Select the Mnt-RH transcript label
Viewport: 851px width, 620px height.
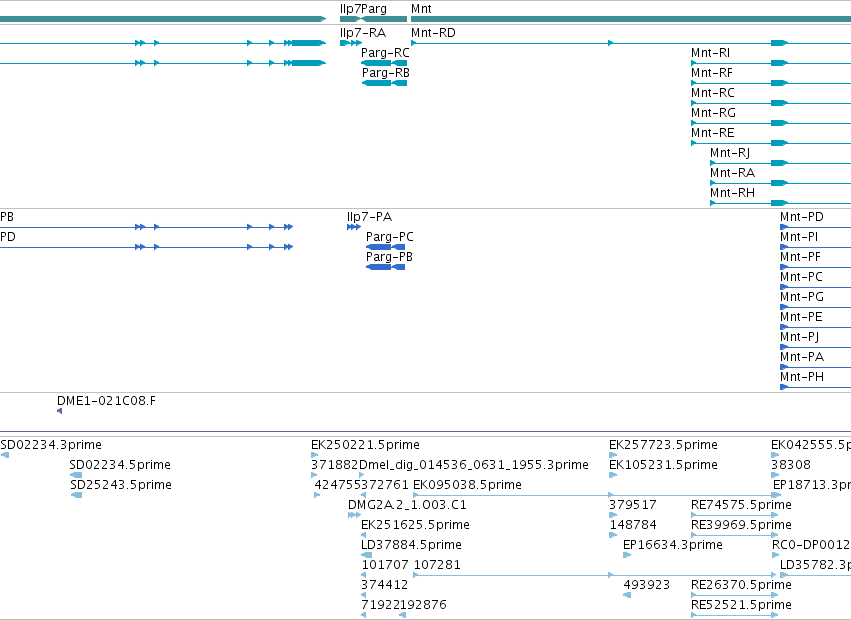732,193
